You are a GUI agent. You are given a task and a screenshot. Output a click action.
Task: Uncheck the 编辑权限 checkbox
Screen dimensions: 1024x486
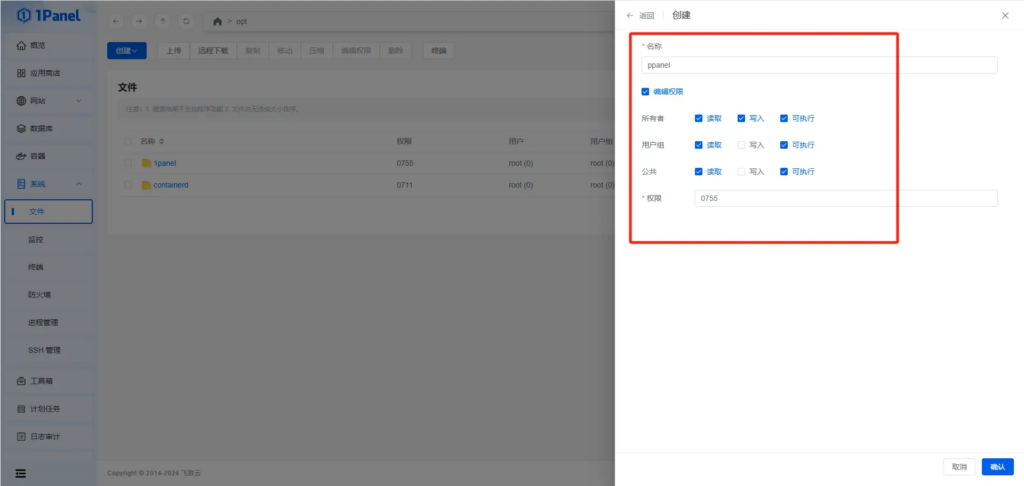click(x=646, y=91)
